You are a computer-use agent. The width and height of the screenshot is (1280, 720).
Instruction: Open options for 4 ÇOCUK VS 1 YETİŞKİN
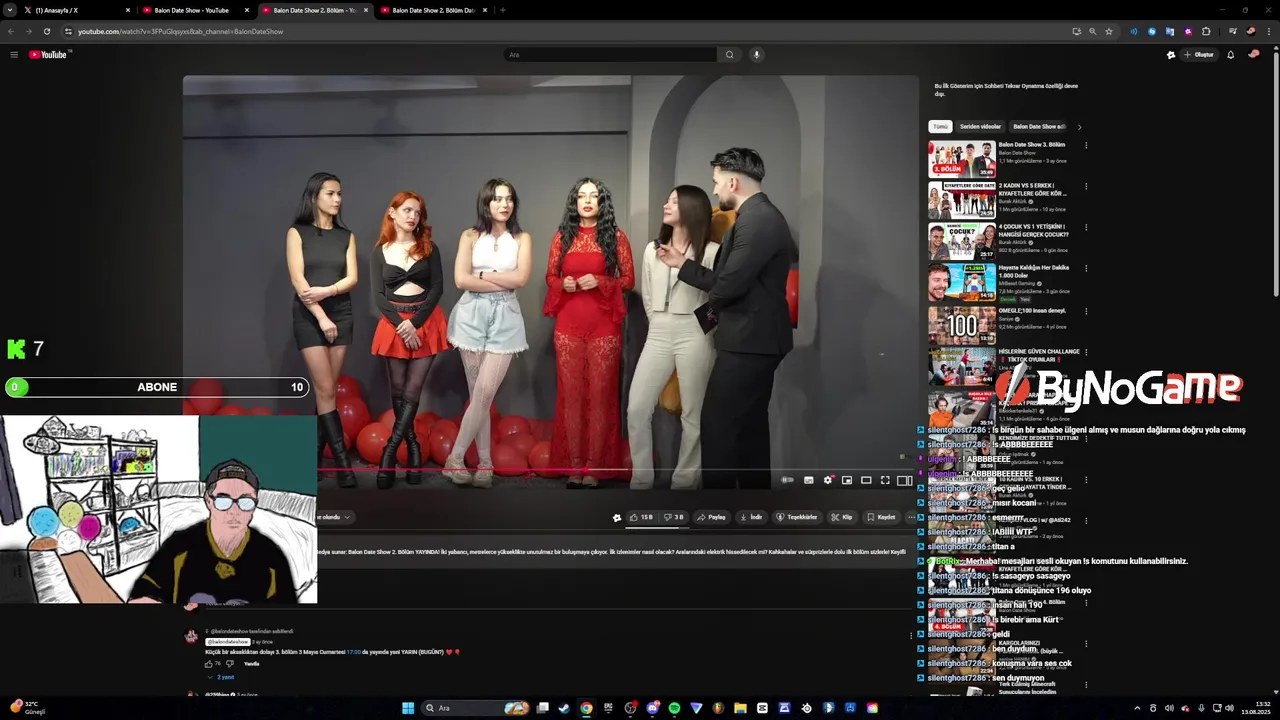coord(1086,227)
